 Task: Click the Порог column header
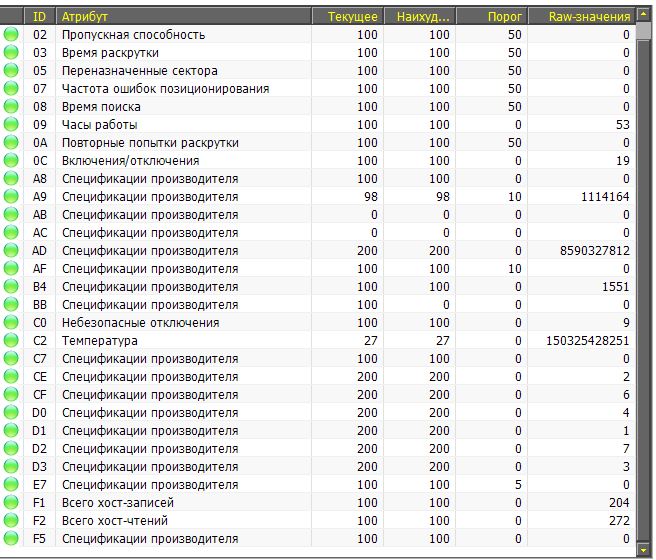pos(492,17)
